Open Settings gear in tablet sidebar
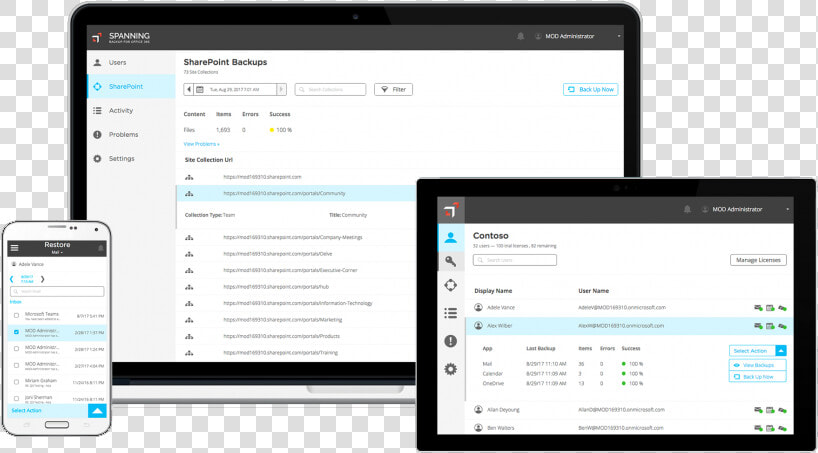Screen dimensions: 818x453 click(451, 369)
